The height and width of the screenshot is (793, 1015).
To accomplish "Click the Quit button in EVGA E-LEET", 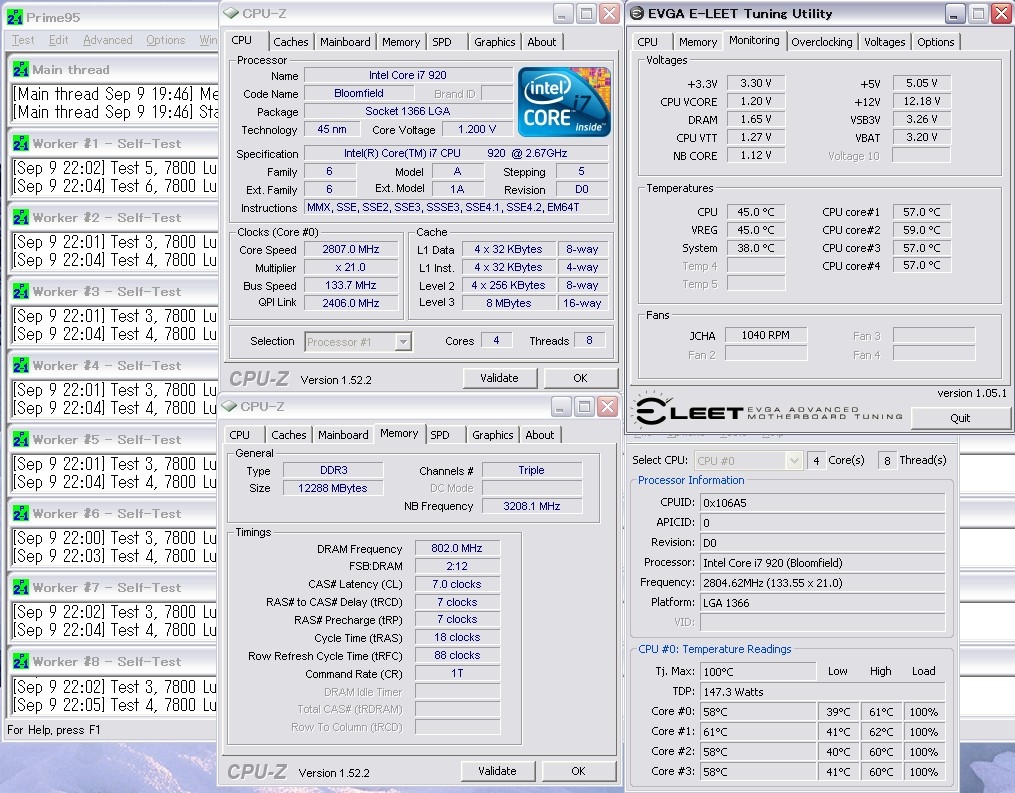I will pos(960,418).
